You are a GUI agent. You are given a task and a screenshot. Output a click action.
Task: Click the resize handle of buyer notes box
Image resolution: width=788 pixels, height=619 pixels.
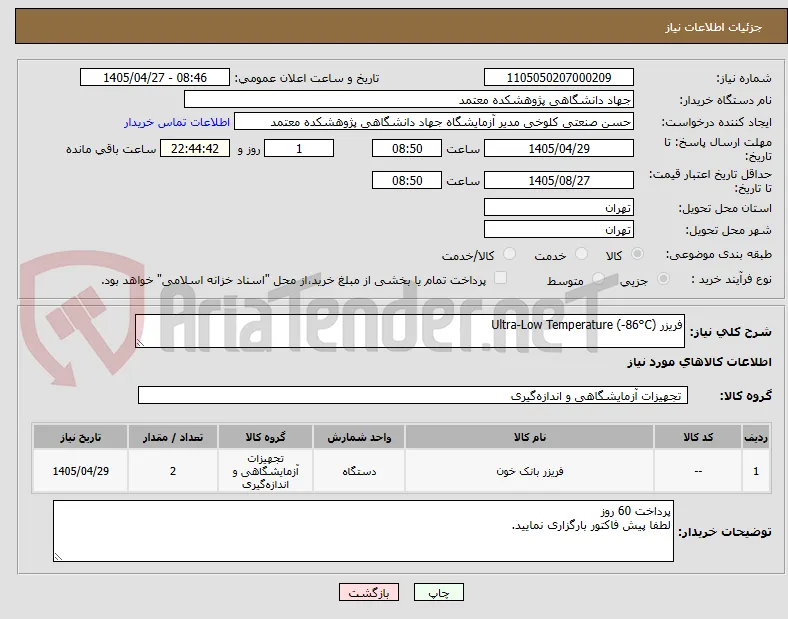click(58, 556)
